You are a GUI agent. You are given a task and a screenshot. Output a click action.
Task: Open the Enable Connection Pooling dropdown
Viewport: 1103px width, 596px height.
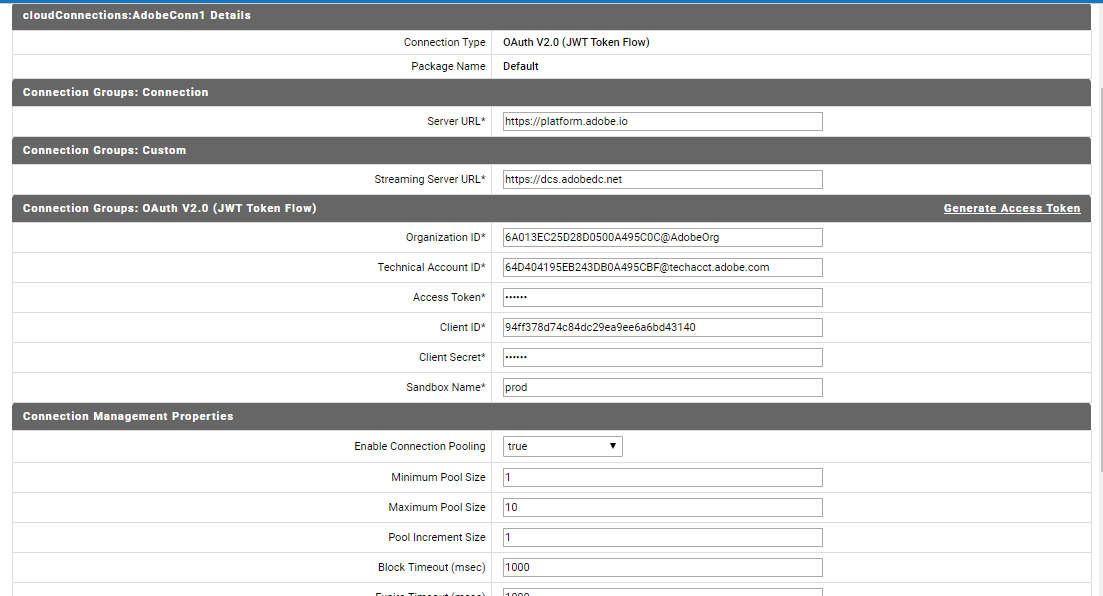click(x=563, y=446)
